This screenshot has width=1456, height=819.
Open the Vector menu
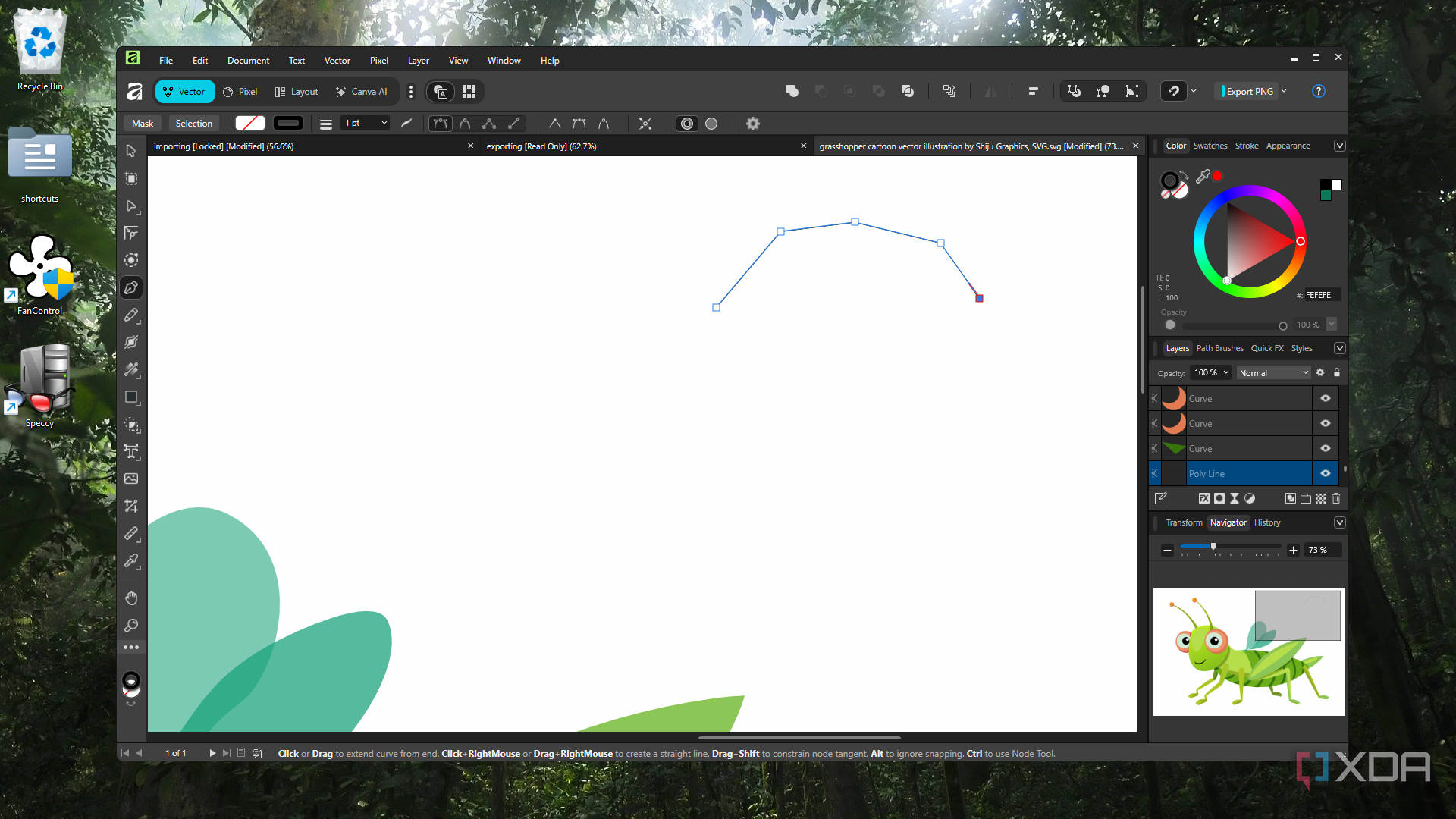pos(337,61)
